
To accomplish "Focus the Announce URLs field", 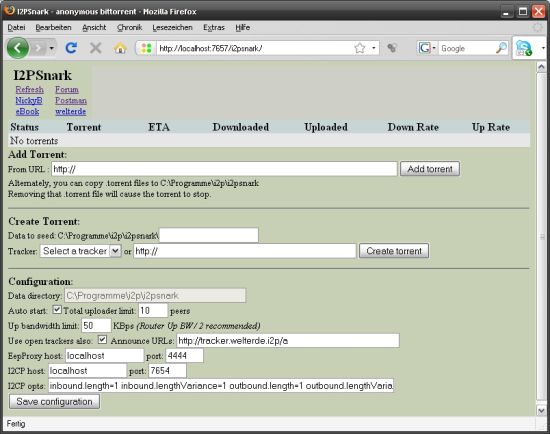I will click(x=288, y=341).
